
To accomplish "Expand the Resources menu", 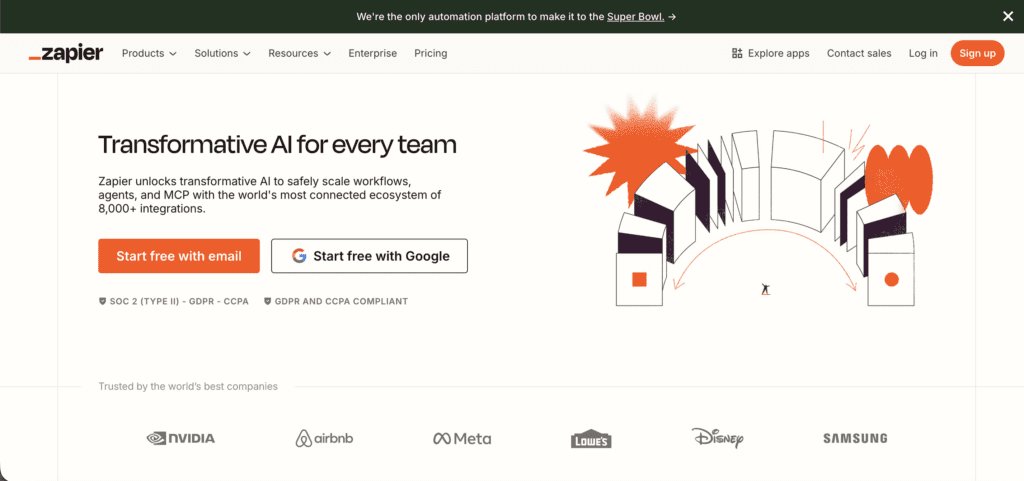I will click(x=299, y=54).
